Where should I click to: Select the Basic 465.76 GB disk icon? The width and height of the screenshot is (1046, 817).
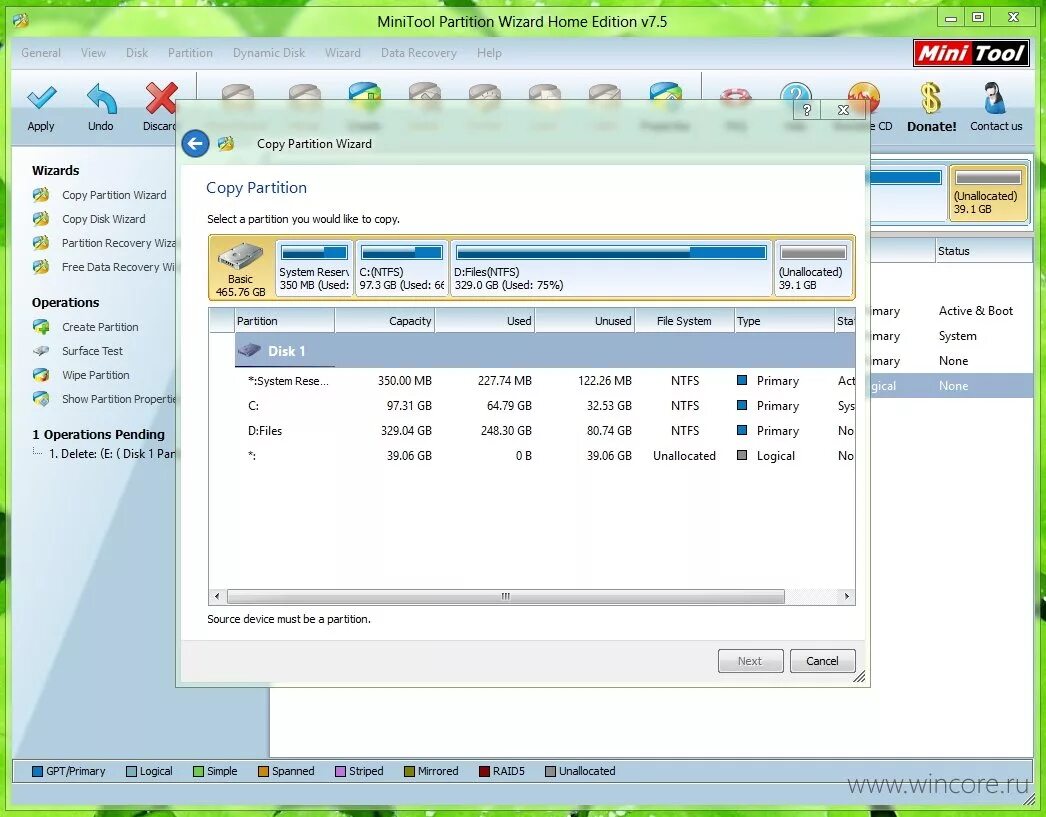click(x=241, y=268)
